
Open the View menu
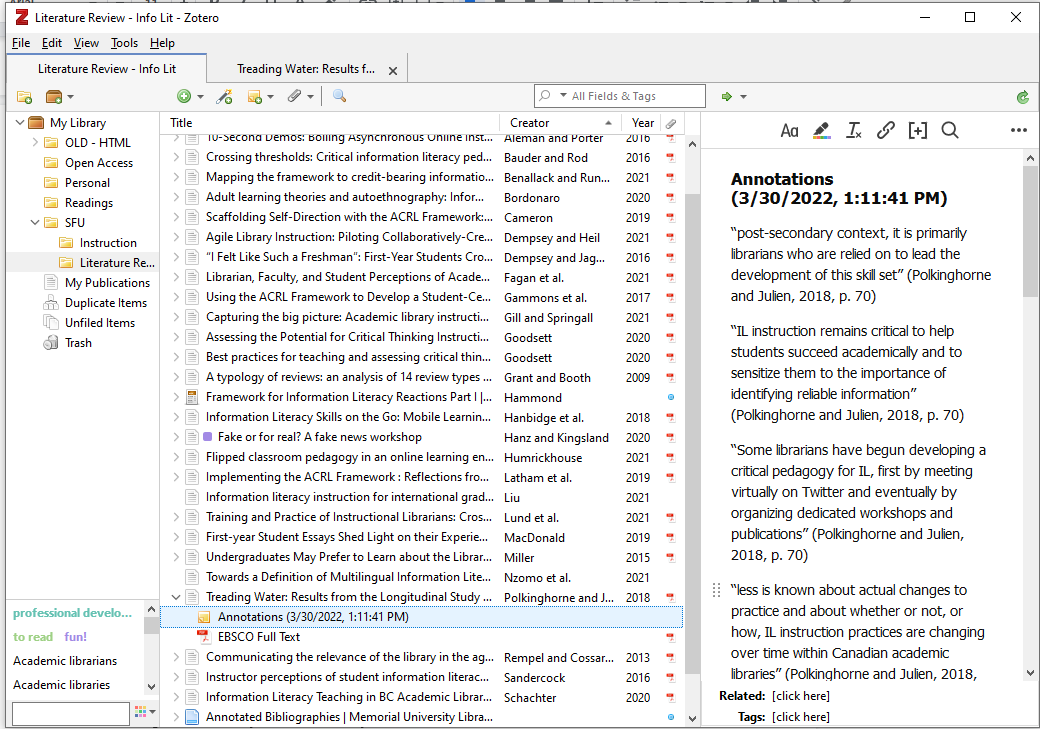pos(86,43)
